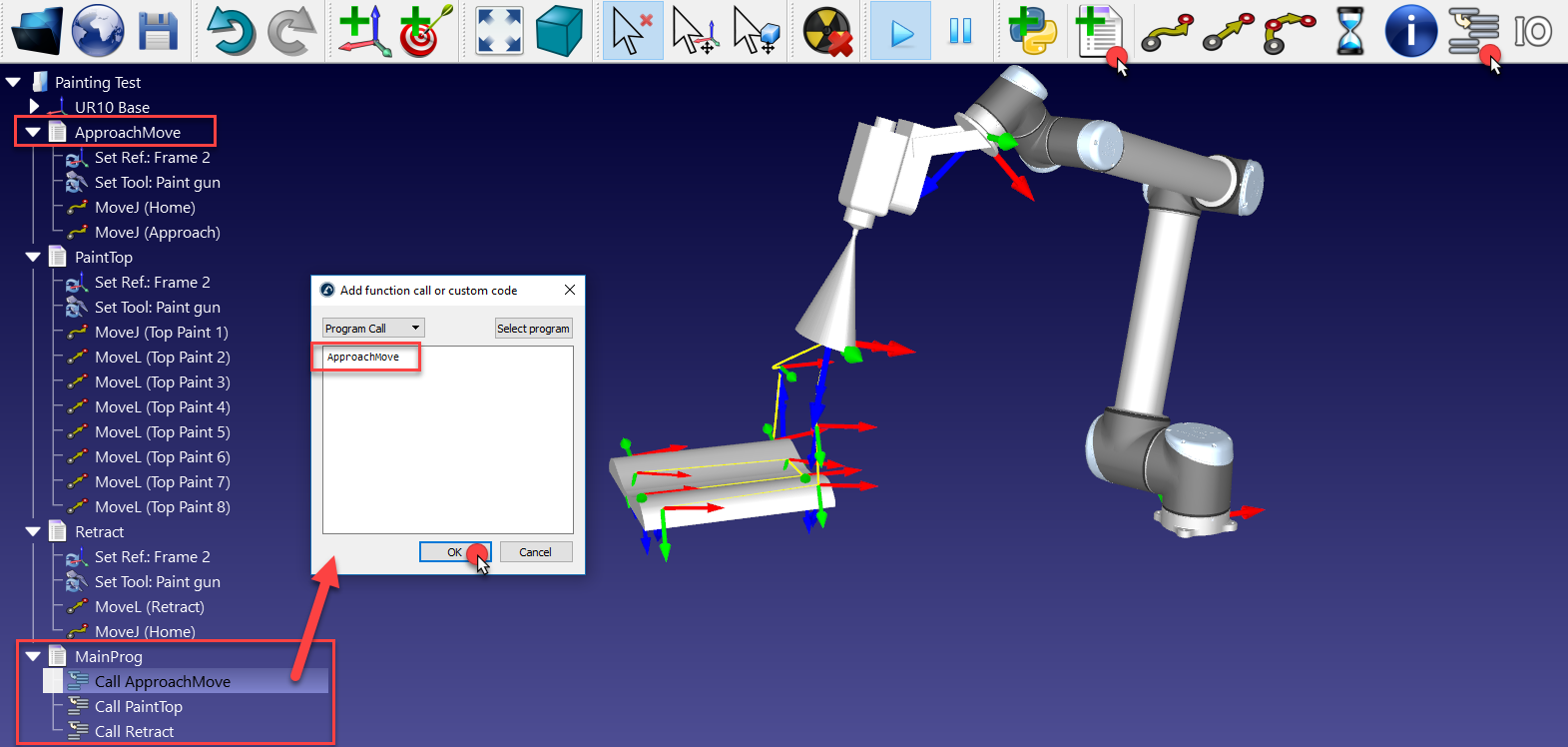Open the Program Call dropdown
Image resolution: width=1568 pixels, height=747 pixels.
pos(373,328)
